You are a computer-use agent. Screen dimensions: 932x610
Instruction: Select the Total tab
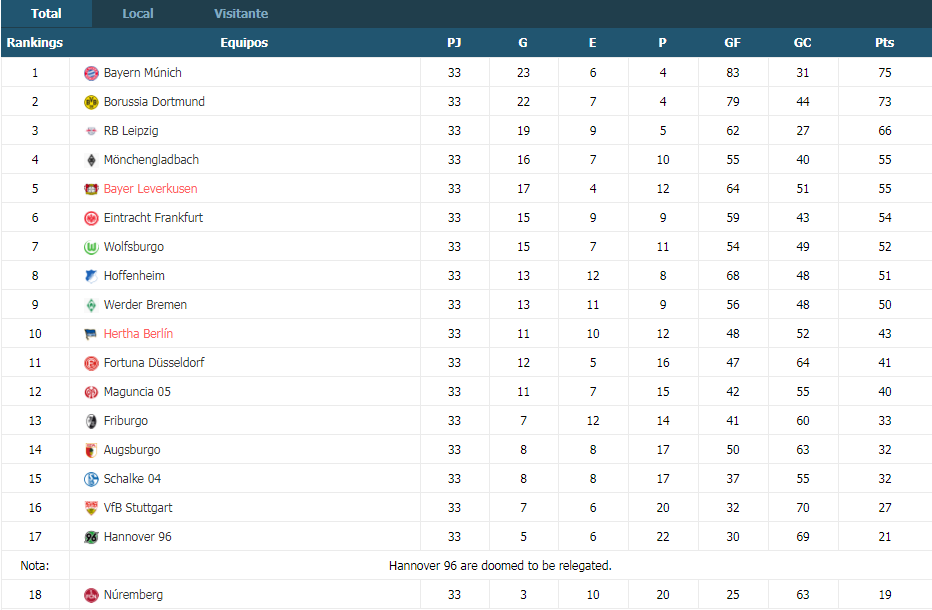click(x=46, y=14)
